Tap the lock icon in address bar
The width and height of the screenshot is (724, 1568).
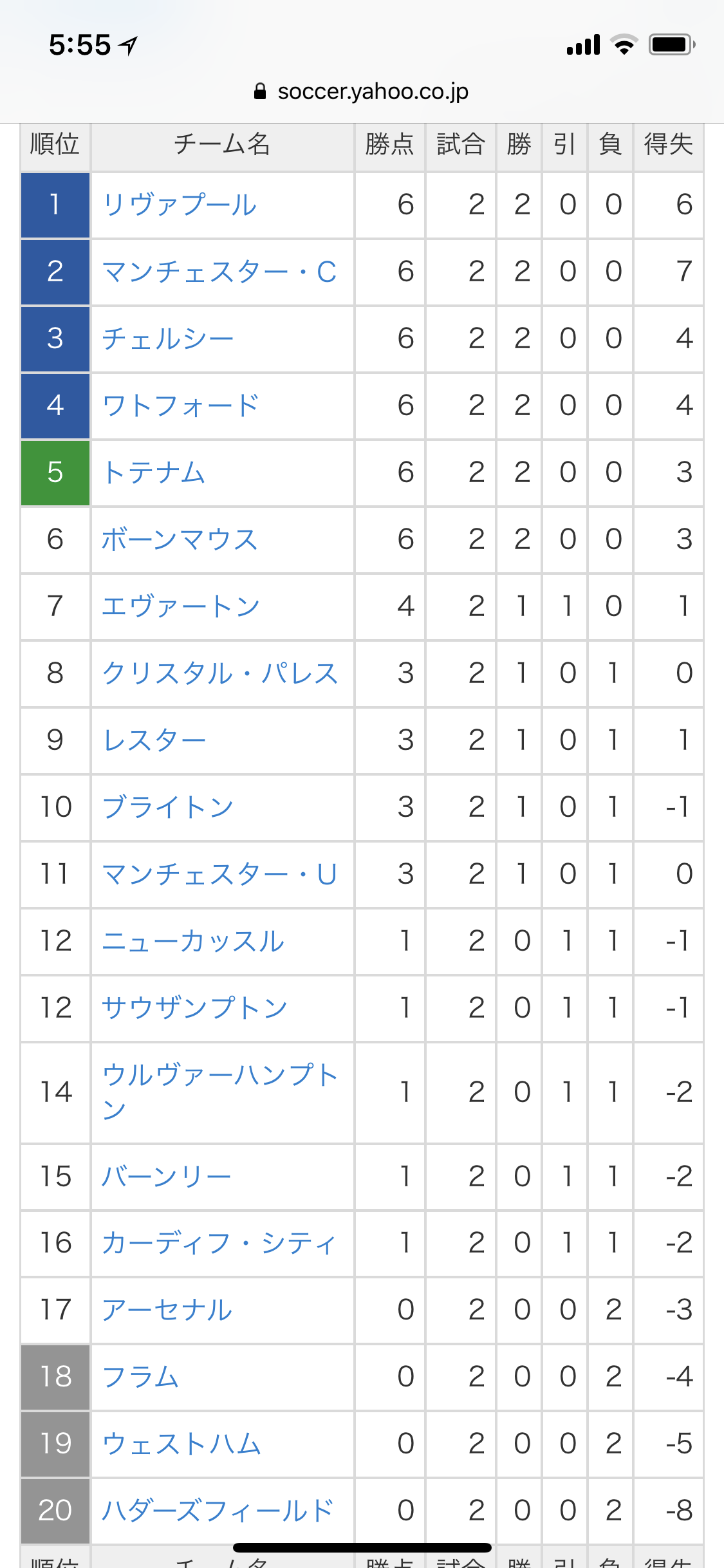click(x=260, y=91)
